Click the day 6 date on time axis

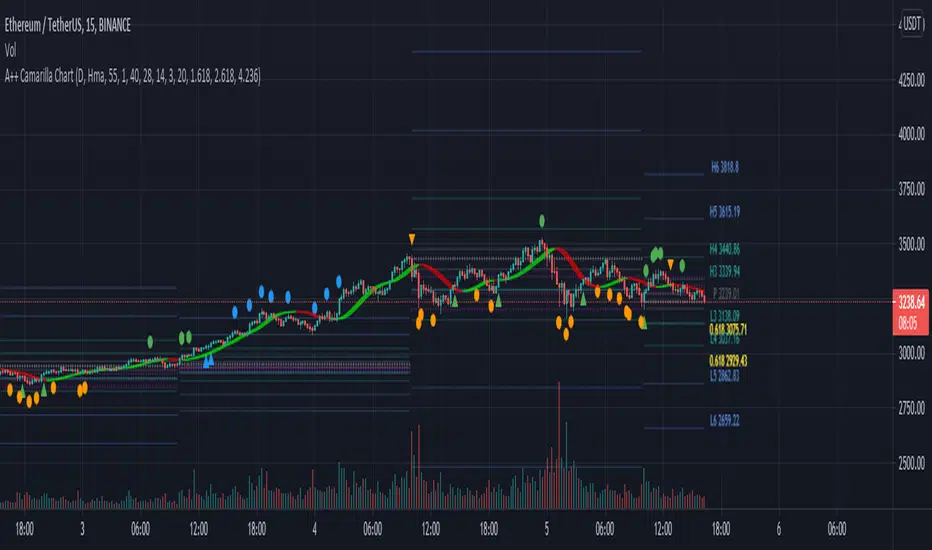779,529
